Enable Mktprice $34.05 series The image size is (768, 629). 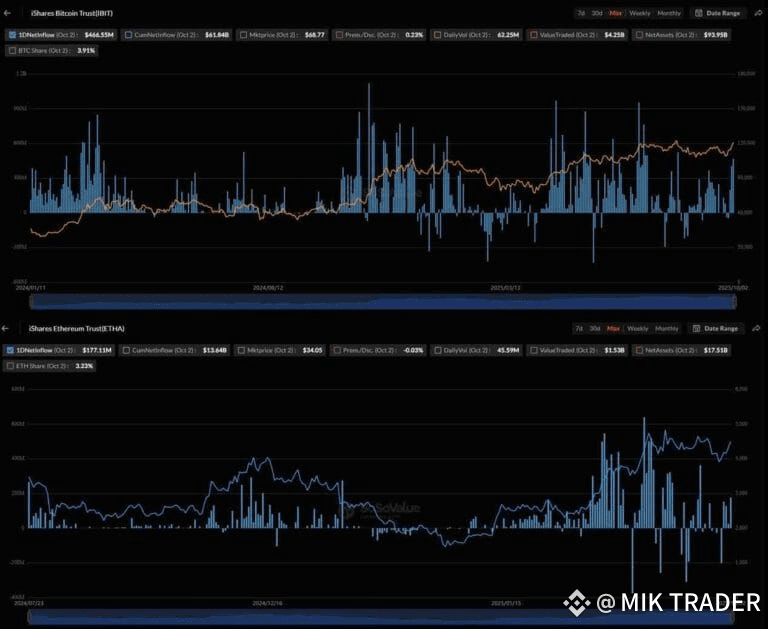(x=241, y=350)
